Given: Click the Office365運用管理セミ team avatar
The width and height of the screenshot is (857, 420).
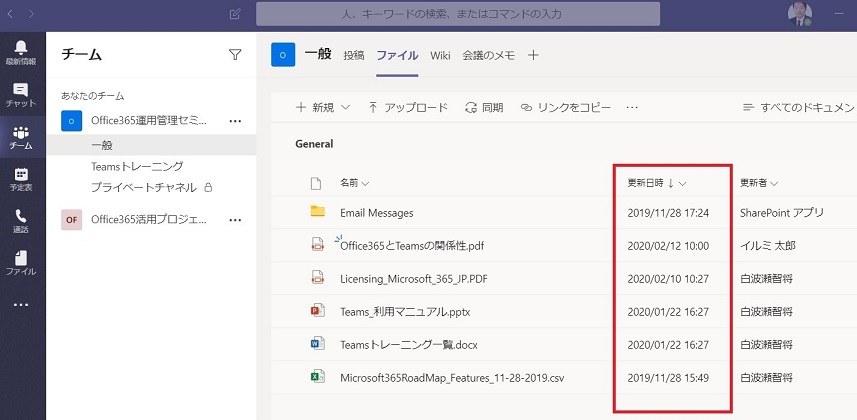Looking at the screenshot, I should tap(72, 121).
